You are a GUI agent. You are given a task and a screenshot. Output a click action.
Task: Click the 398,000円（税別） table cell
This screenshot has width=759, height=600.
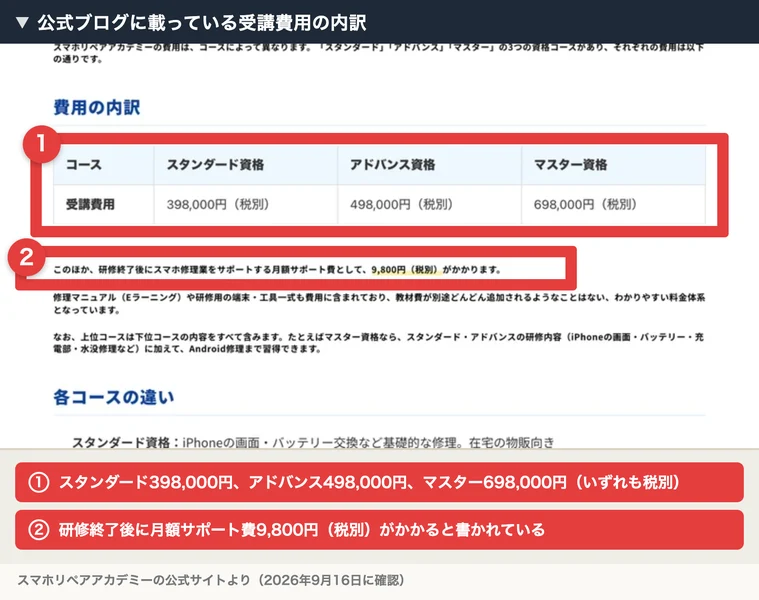[246, 205]
